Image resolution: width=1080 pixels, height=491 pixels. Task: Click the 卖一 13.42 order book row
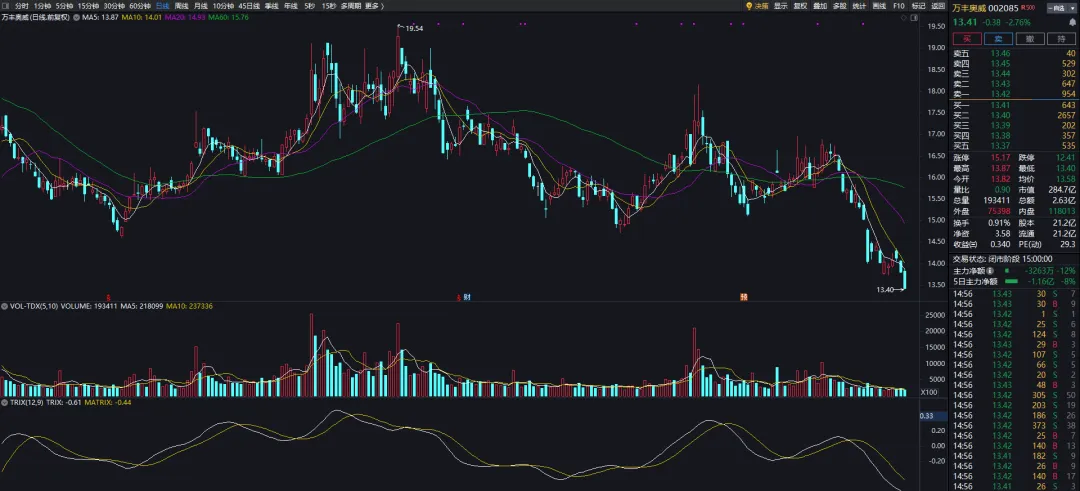tap(1014, 94)
